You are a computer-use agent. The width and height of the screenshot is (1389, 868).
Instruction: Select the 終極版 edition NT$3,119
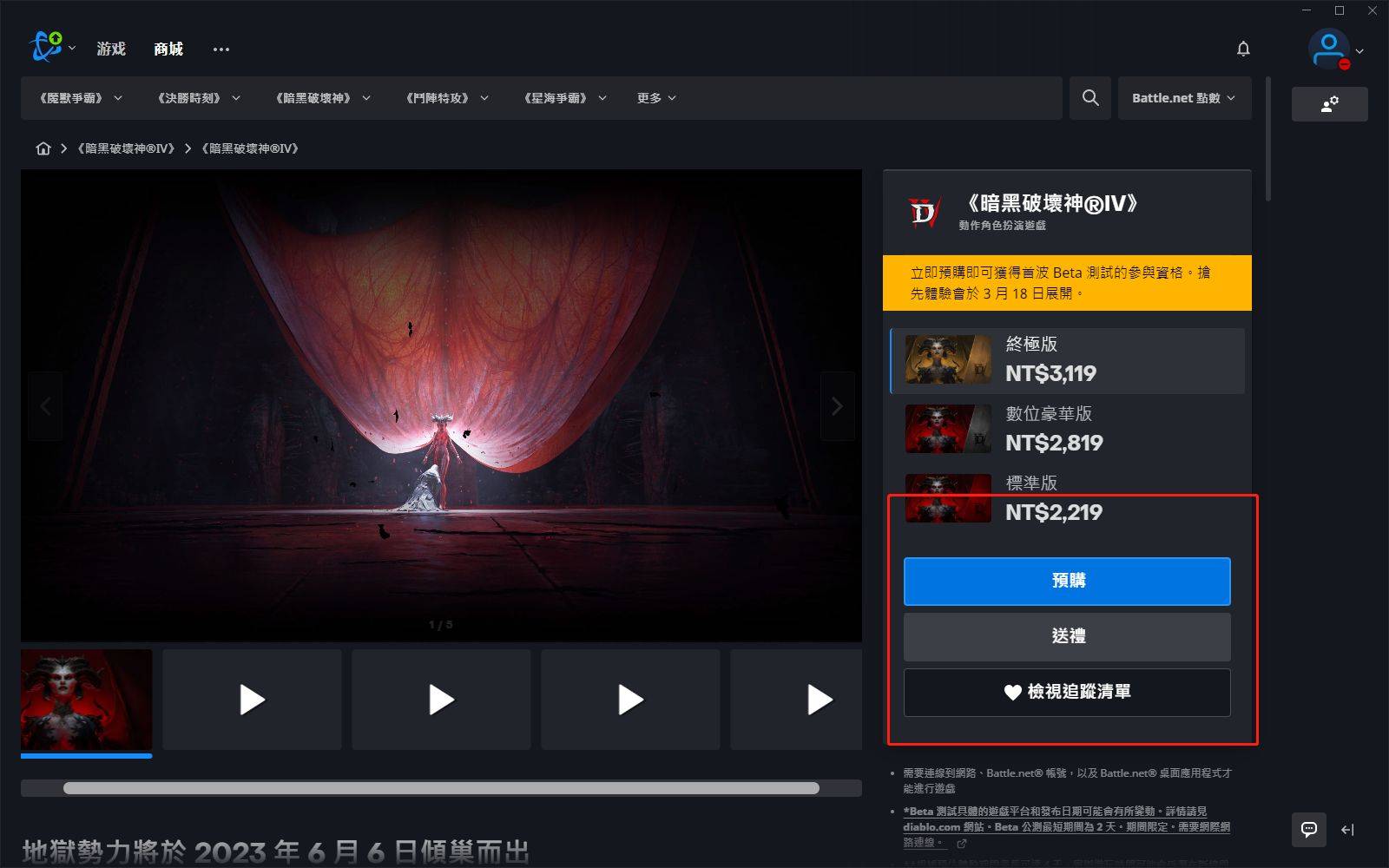(1068, 360)
